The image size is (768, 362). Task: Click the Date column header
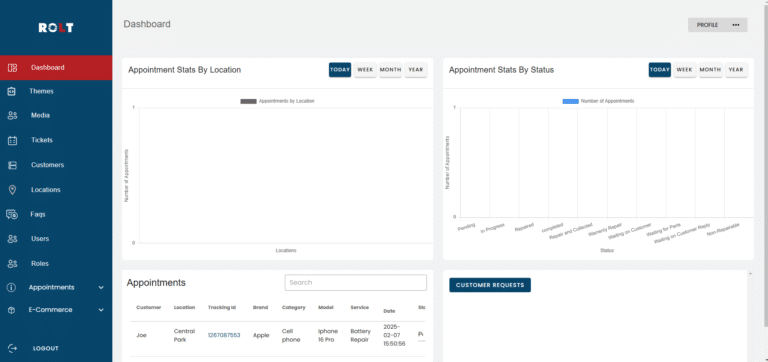[x=389, y=311]
